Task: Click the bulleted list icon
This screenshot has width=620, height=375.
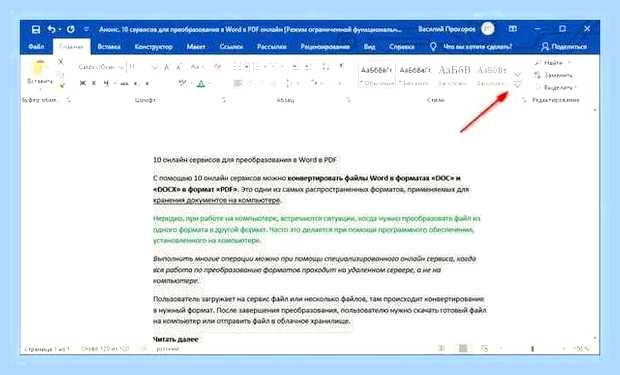Action: point(236,67)
